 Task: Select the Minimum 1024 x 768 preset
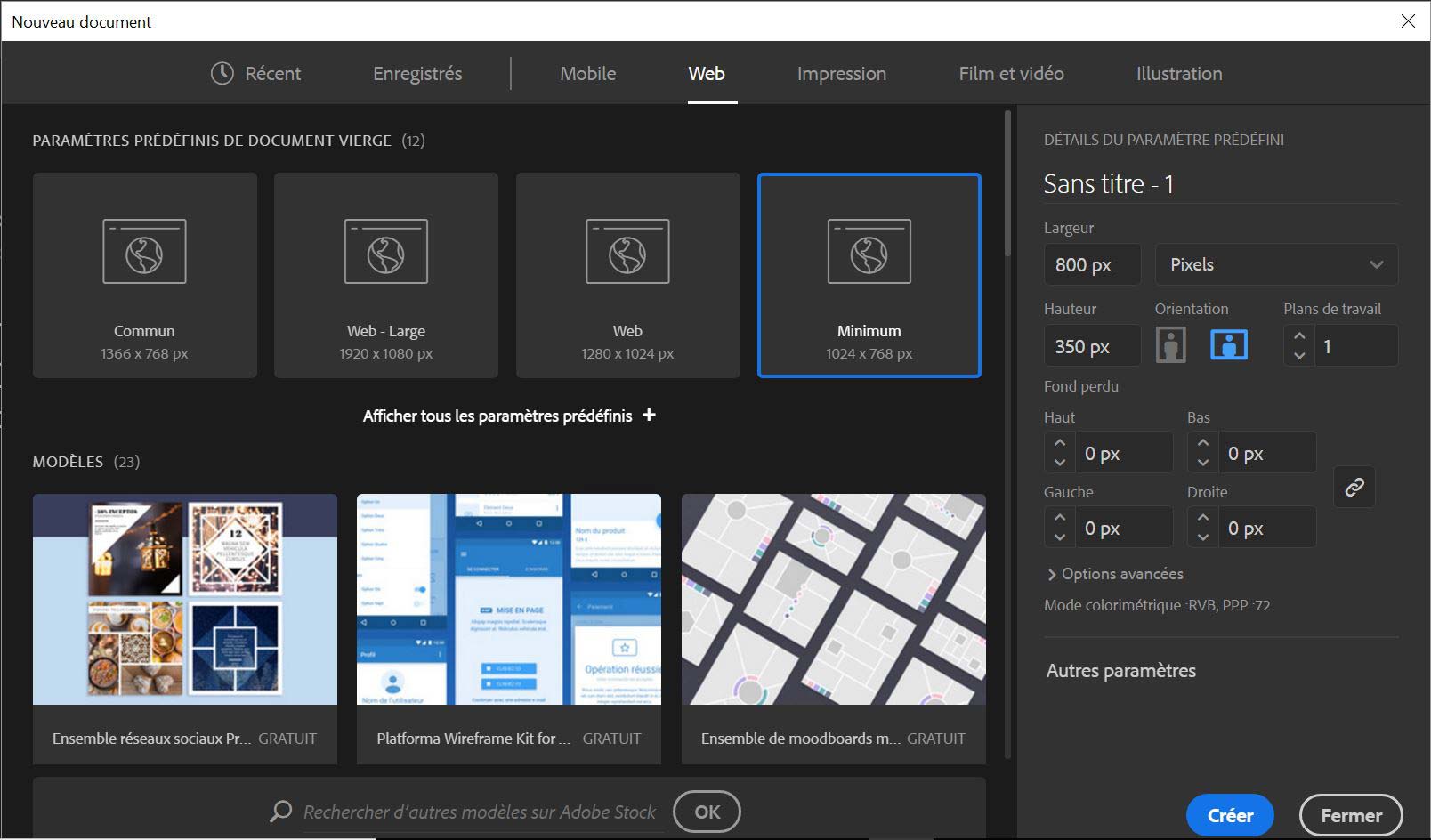click(869, 275)
